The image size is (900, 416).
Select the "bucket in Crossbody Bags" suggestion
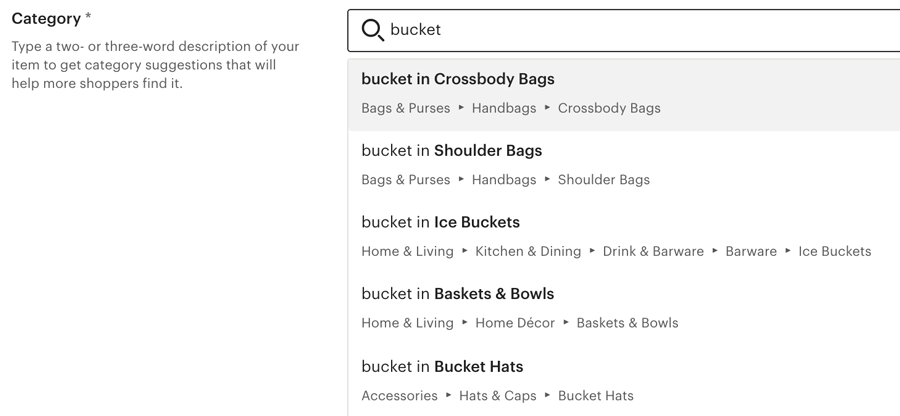coord(623,94)
